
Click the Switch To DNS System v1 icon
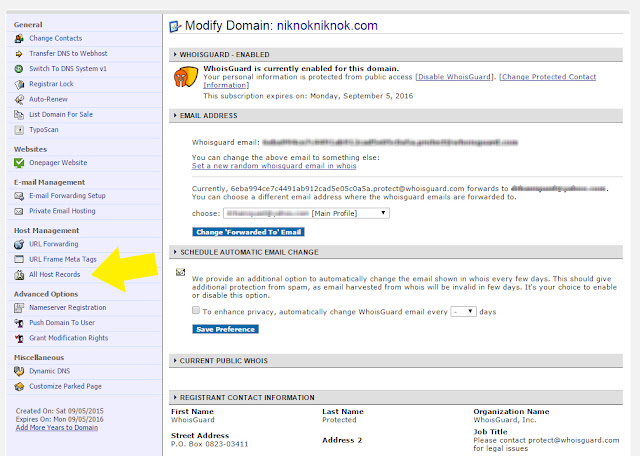(19, 69)
